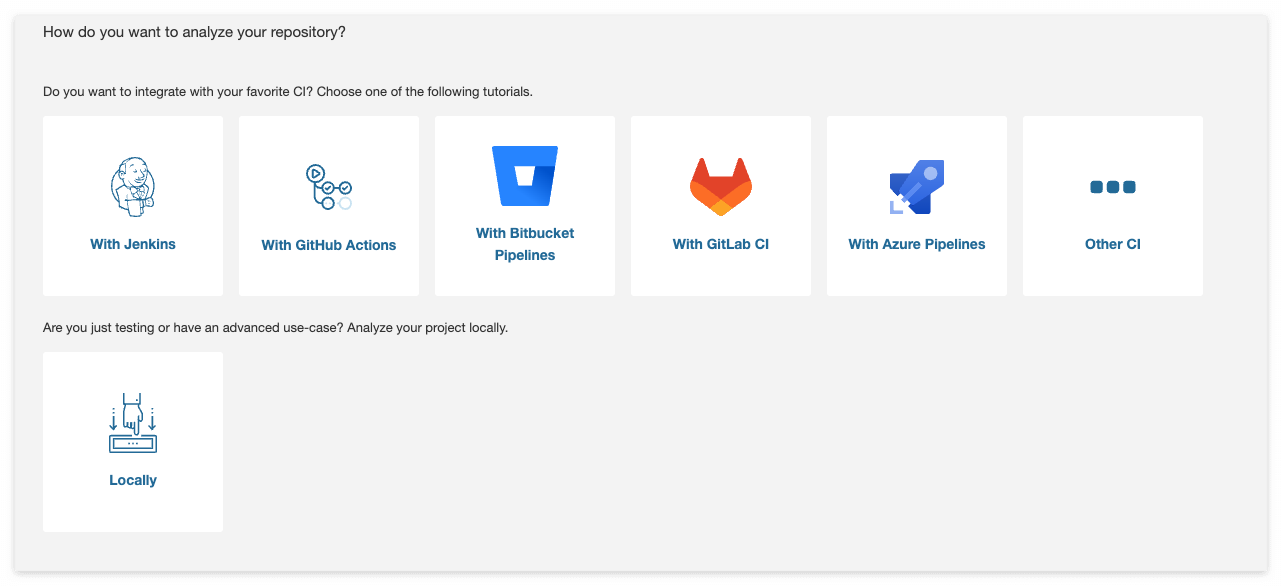Image resolution: width=1282 pixels, height=586 pixels.
Task: Choose the With GitHub Actions label
Action: click(x=329, y=245)
